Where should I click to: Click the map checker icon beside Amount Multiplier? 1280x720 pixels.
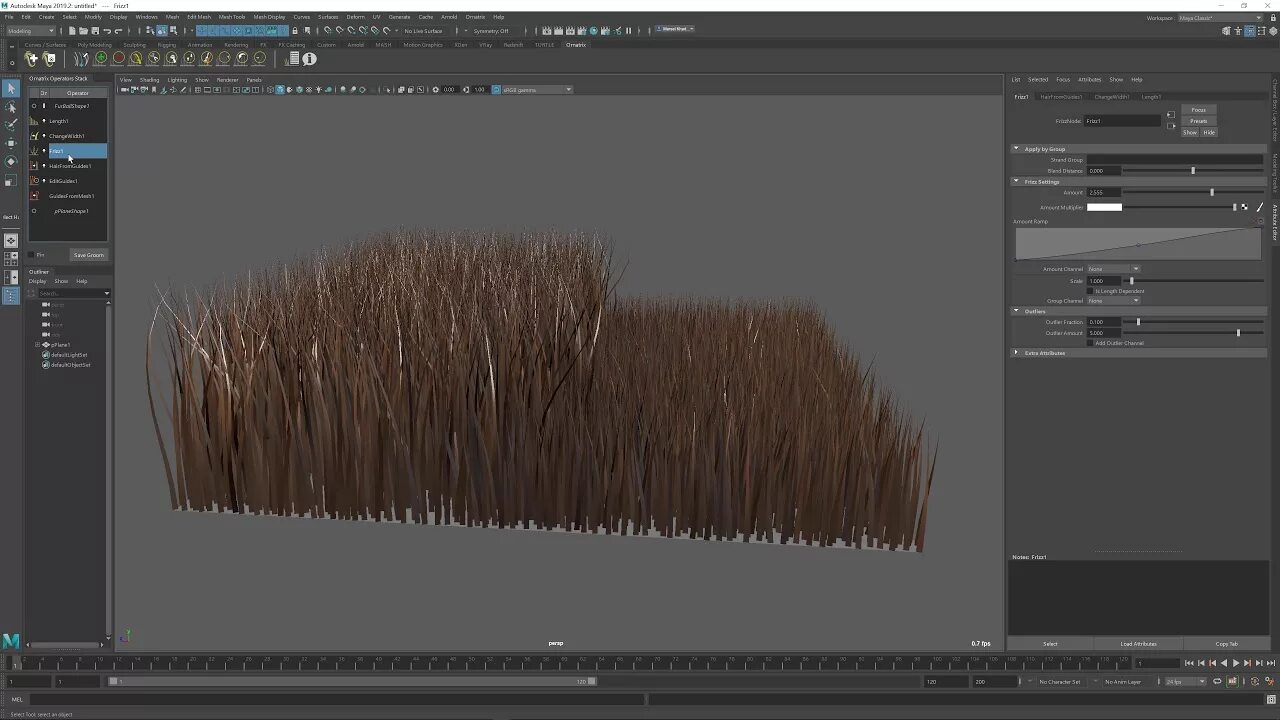coord(1245,207)
